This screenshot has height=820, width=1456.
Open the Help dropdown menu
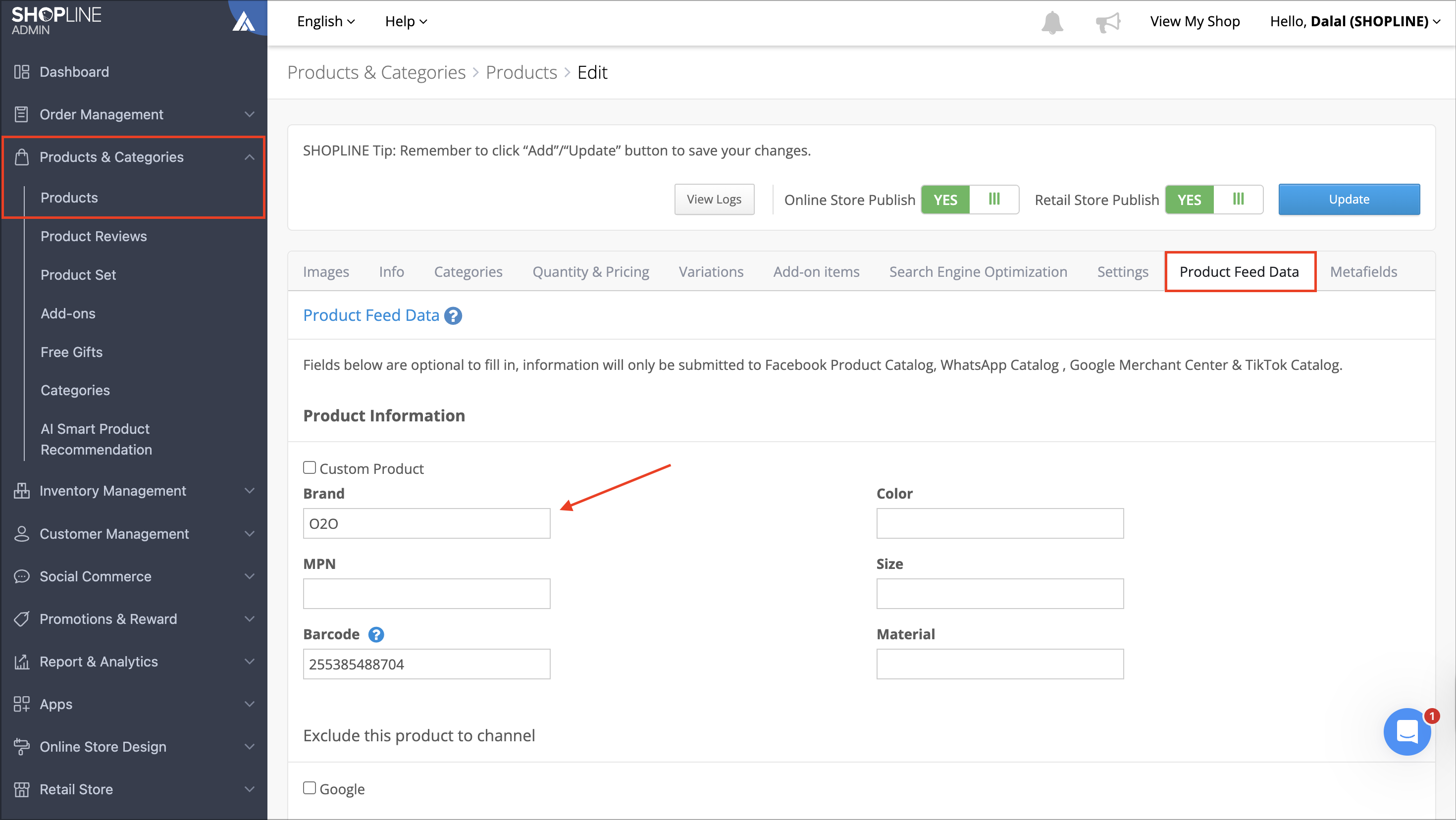coord(406,21)
